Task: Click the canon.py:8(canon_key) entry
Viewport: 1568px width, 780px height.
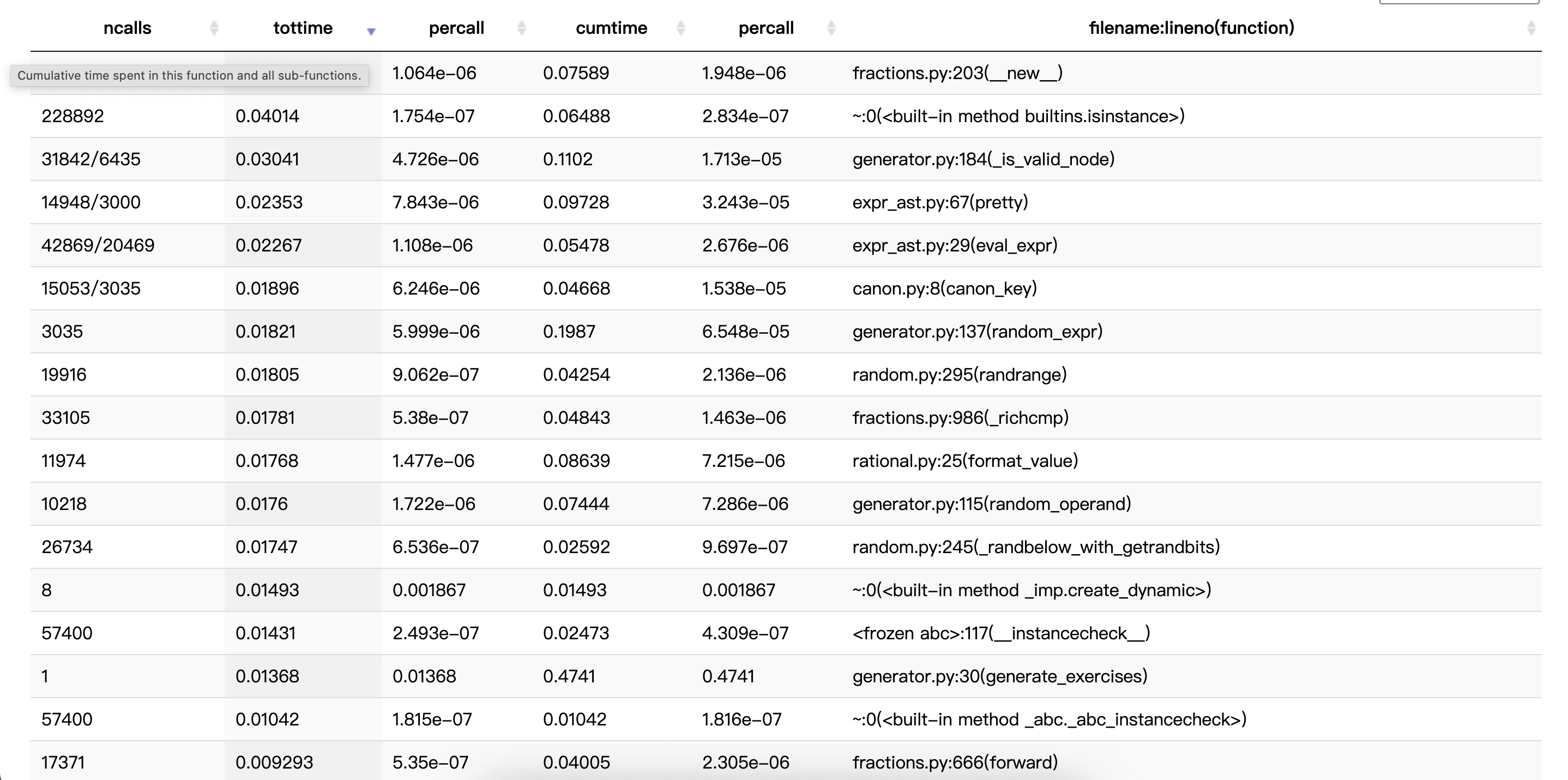Action: (x=944, y=289)
